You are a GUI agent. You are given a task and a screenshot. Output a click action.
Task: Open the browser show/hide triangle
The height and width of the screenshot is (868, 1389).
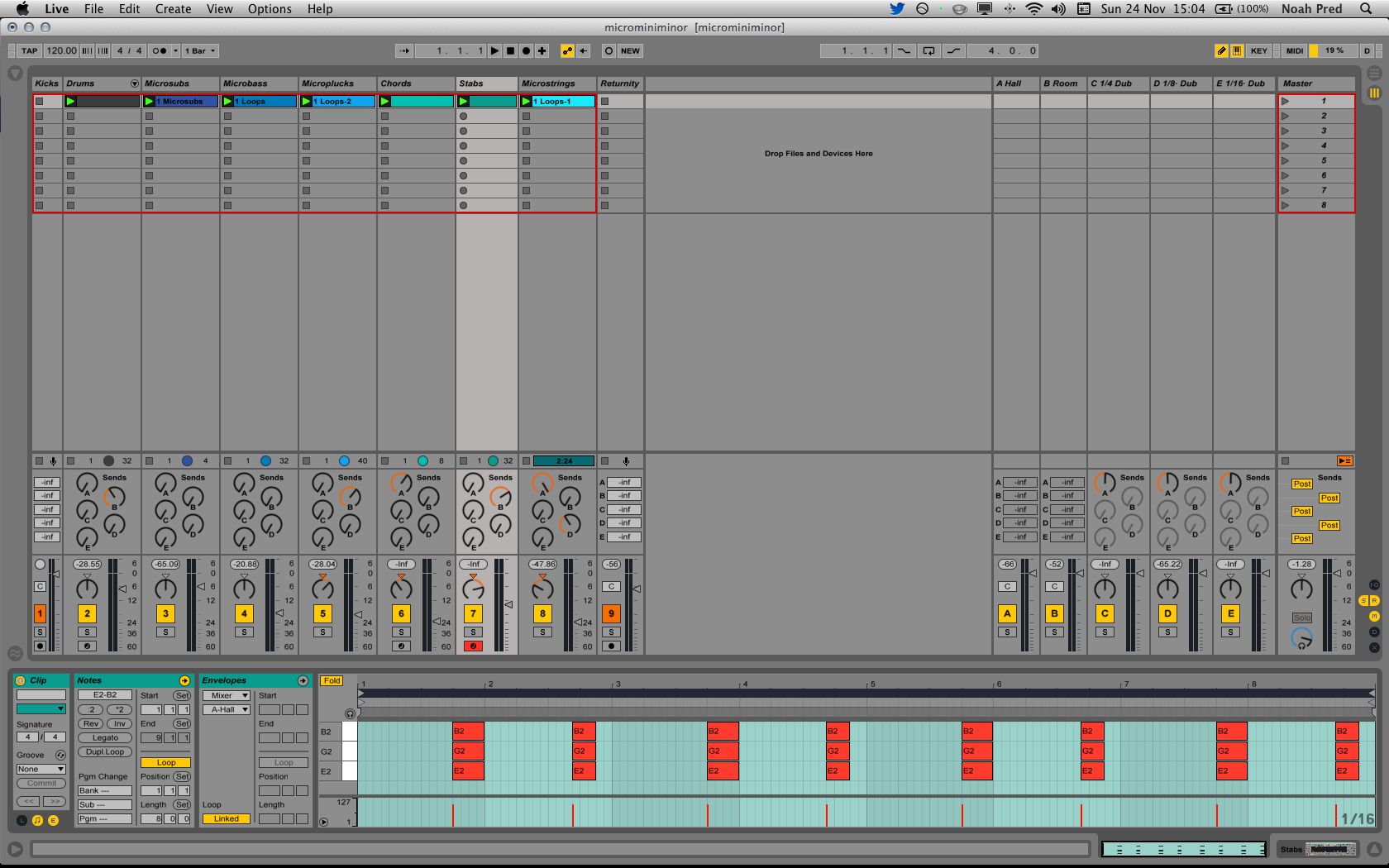[x=15, y=73]
